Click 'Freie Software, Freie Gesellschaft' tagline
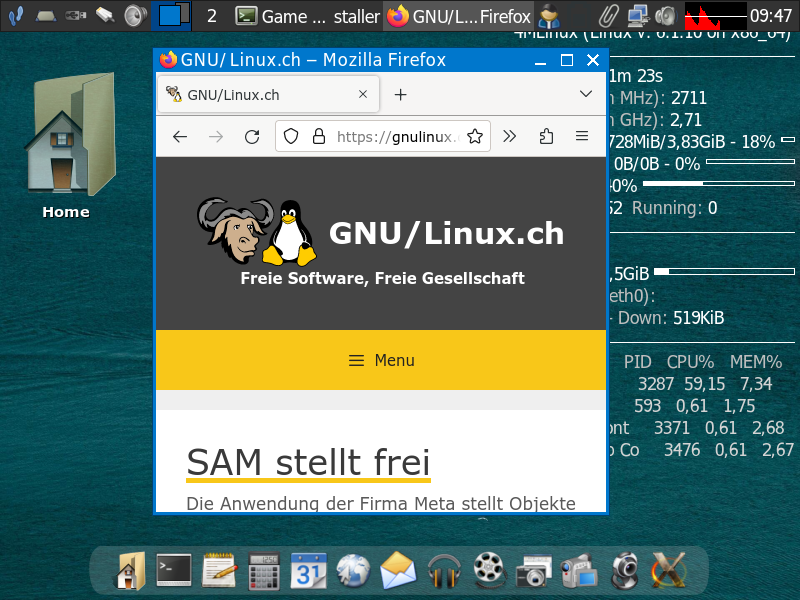800x600 pixels. click(x=382, y=279)
